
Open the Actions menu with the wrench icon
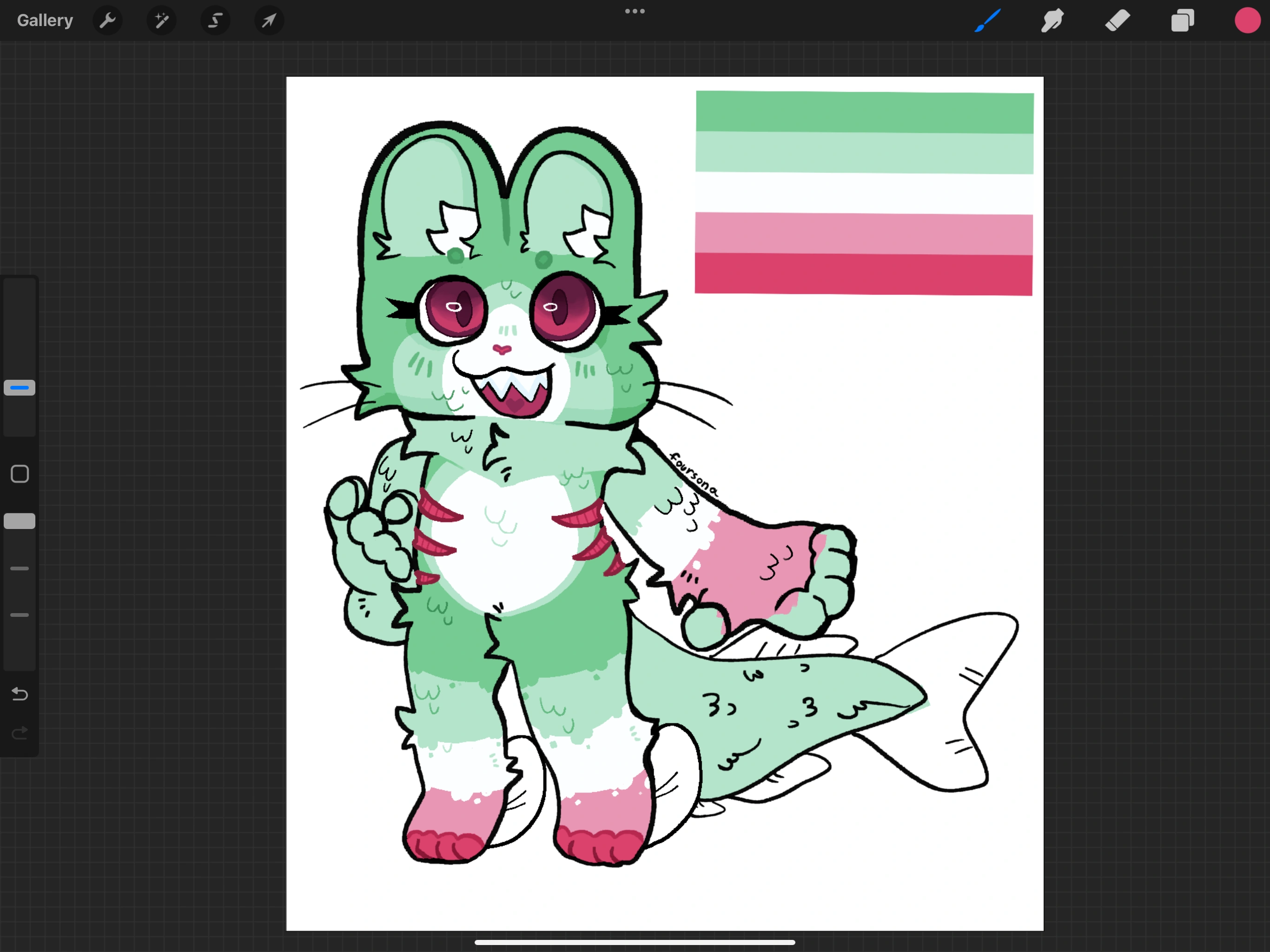tap(108, 20)
